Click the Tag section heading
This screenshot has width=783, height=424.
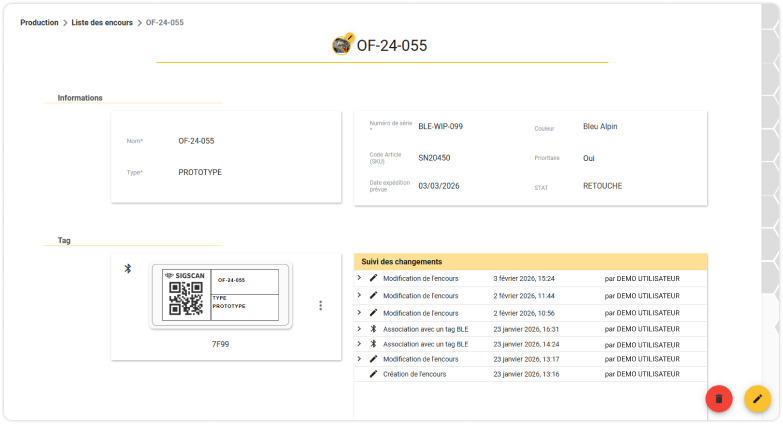pyautogui.click(x=64, y=240)
